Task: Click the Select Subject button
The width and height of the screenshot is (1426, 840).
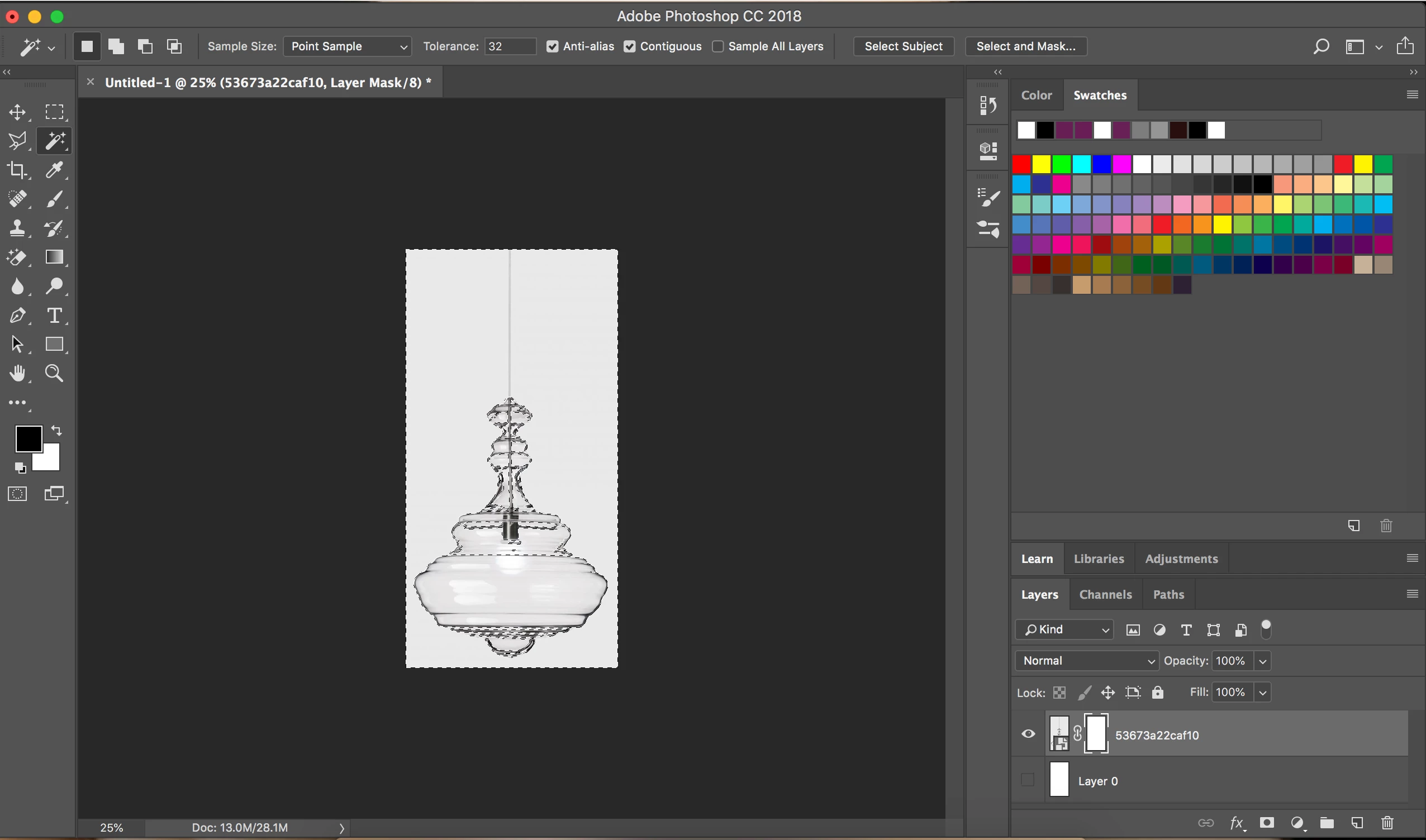Action: point(903,46)
